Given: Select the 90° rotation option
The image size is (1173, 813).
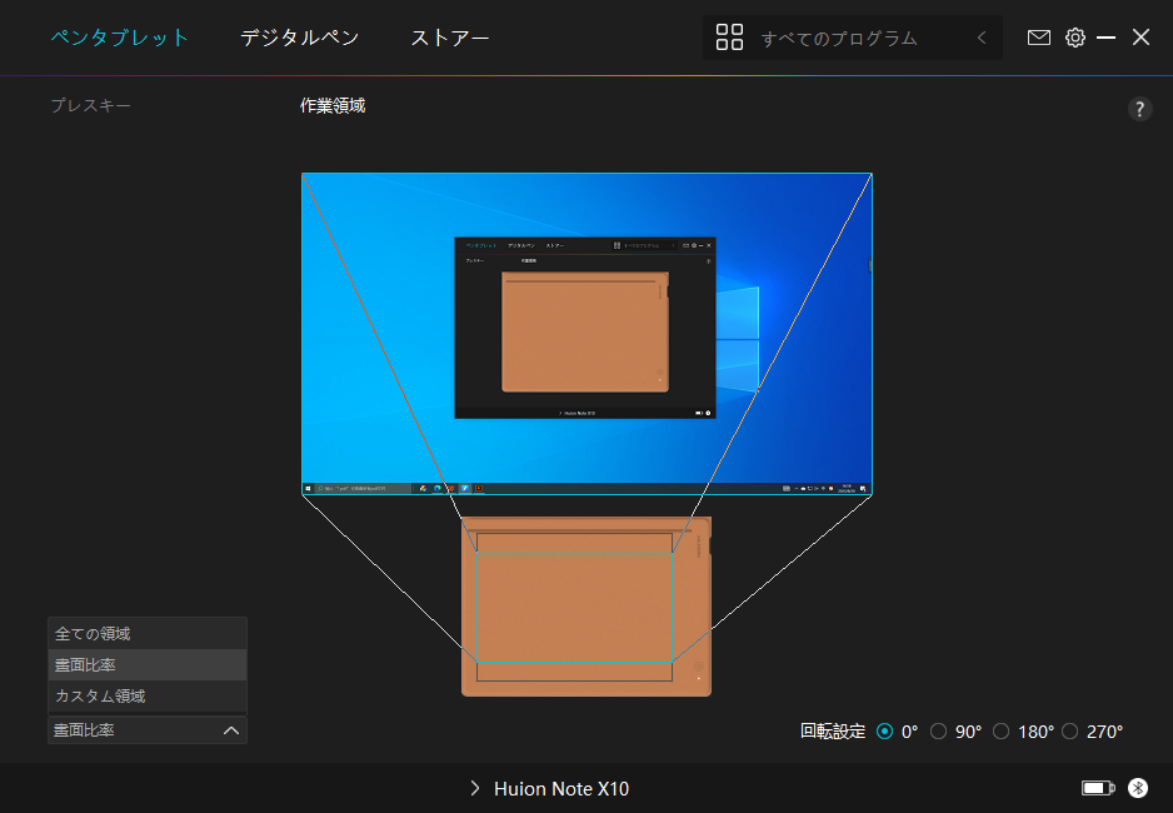Looking at the screenshot, I should pyautogui.click(x=938, y=731).
